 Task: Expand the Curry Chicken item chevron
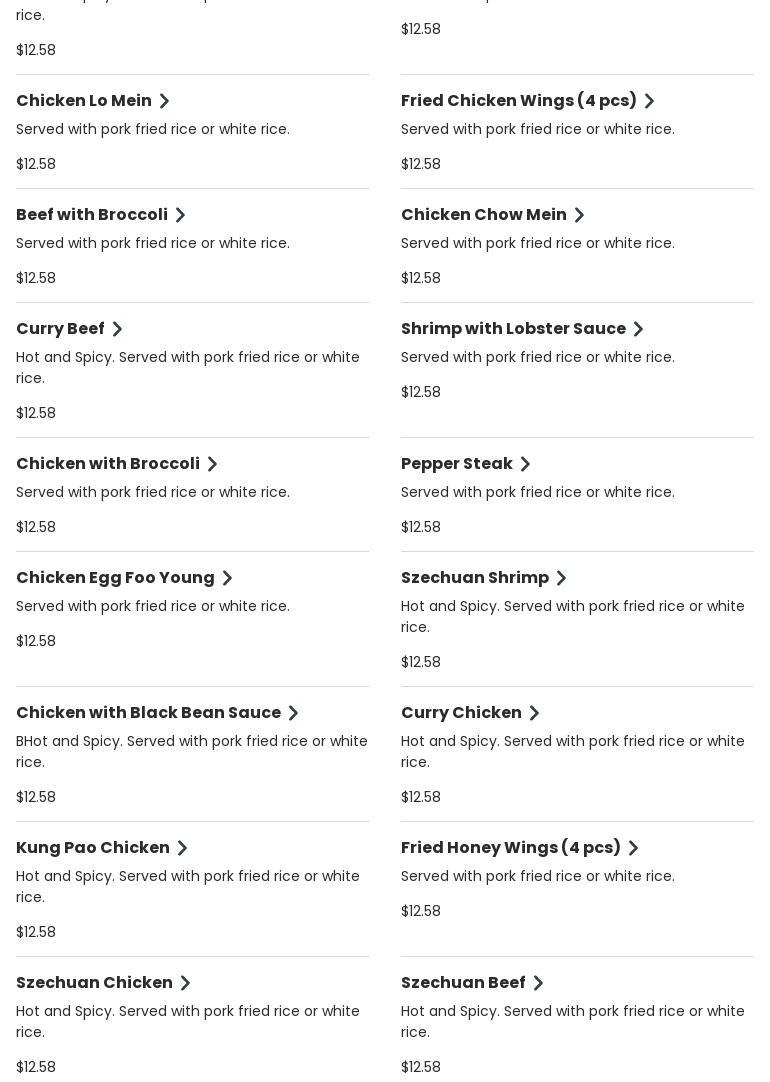pyautogui.click(x=535, y=713)
